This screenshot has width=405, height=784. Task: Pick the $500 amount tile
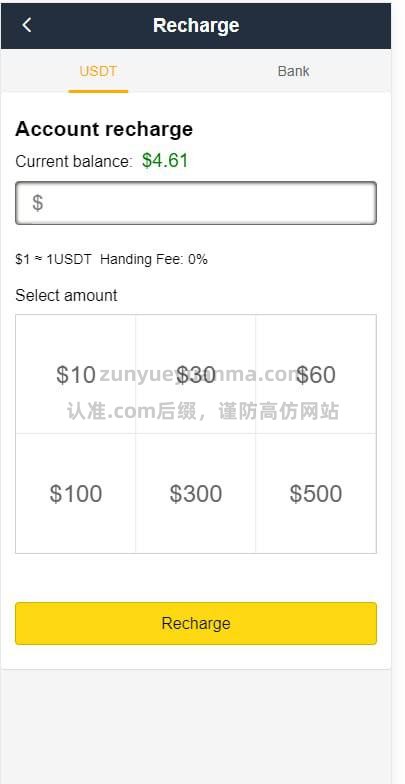316,494
